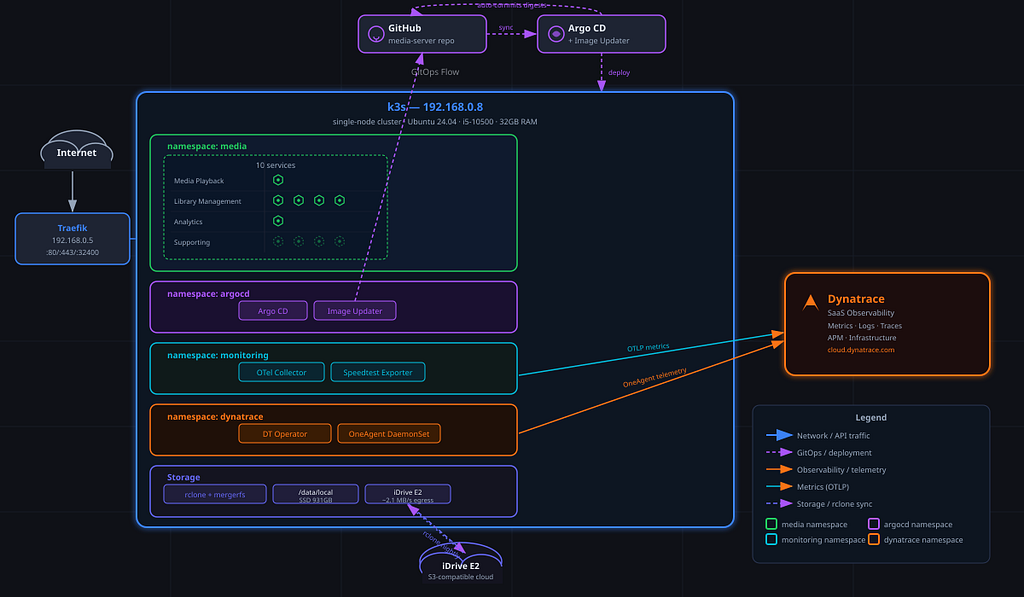Click the purple argocd namespace swatch
Screen dimensions: 1024x597
874,524
